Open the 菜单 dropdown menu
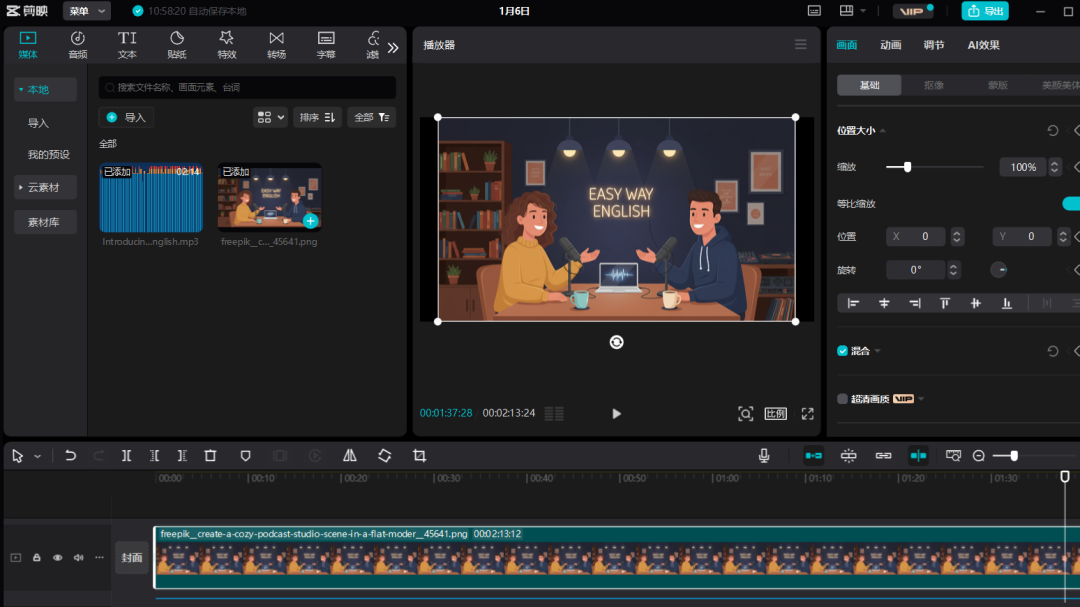Viewport: 1080px width, 607px height. pyautogui.click(x=87, y=11)
